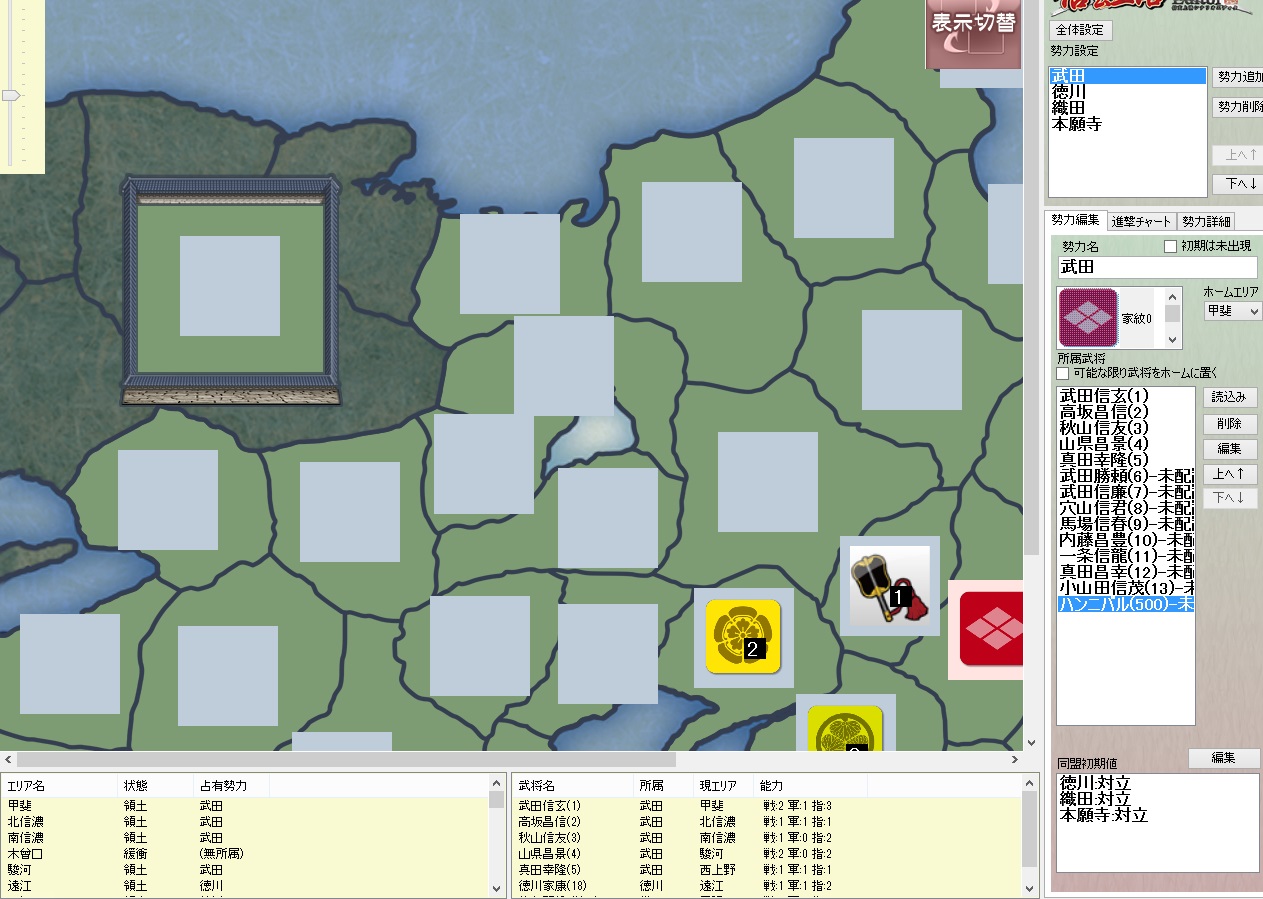The height and width of the screenshot is (899, 1263).
Task: Open the 進撃チャート tab
Action: pyautogui.click(x=1140, y=222)
